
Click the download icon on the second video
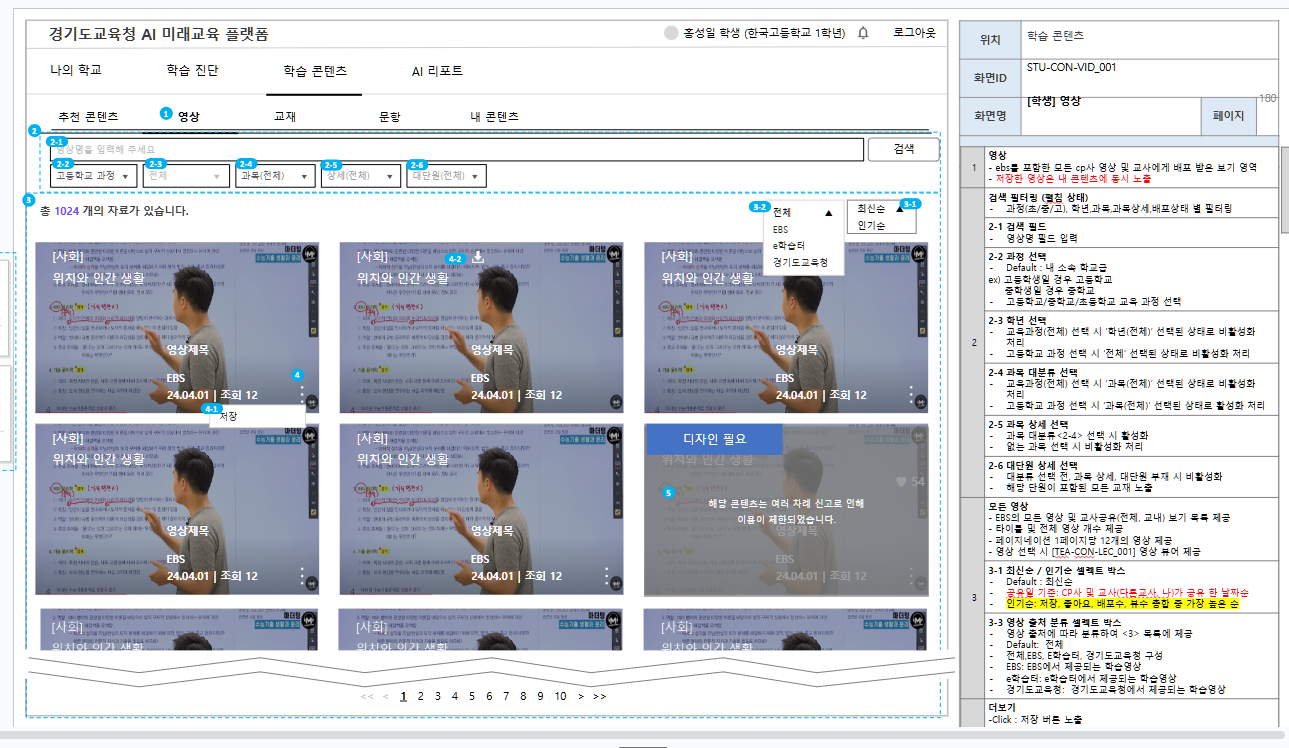478,257
